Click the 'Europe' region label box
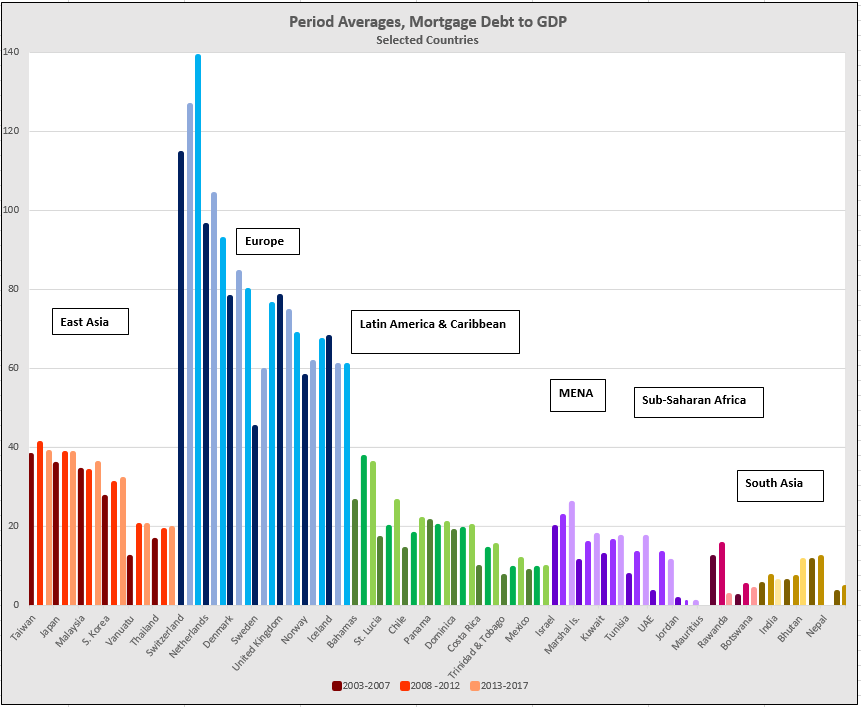861x707 pixels. 267,241
